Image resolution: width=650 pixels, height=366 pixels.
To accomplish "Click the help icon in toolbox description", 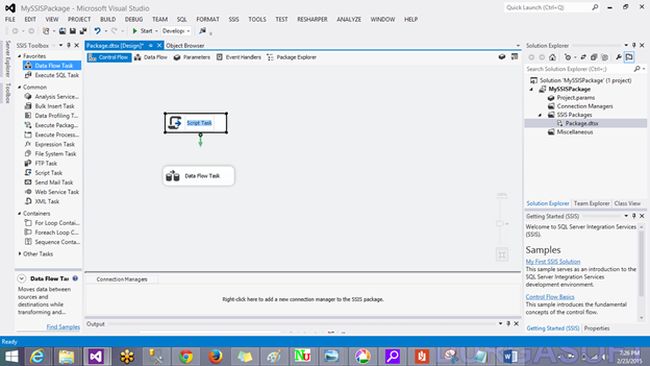I will tap(75, 279).
